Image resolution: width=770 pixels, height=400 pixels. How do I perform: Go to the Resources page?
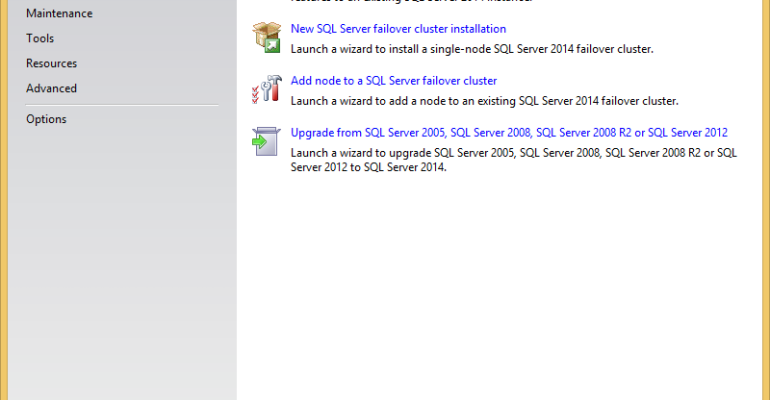(52, 63)
